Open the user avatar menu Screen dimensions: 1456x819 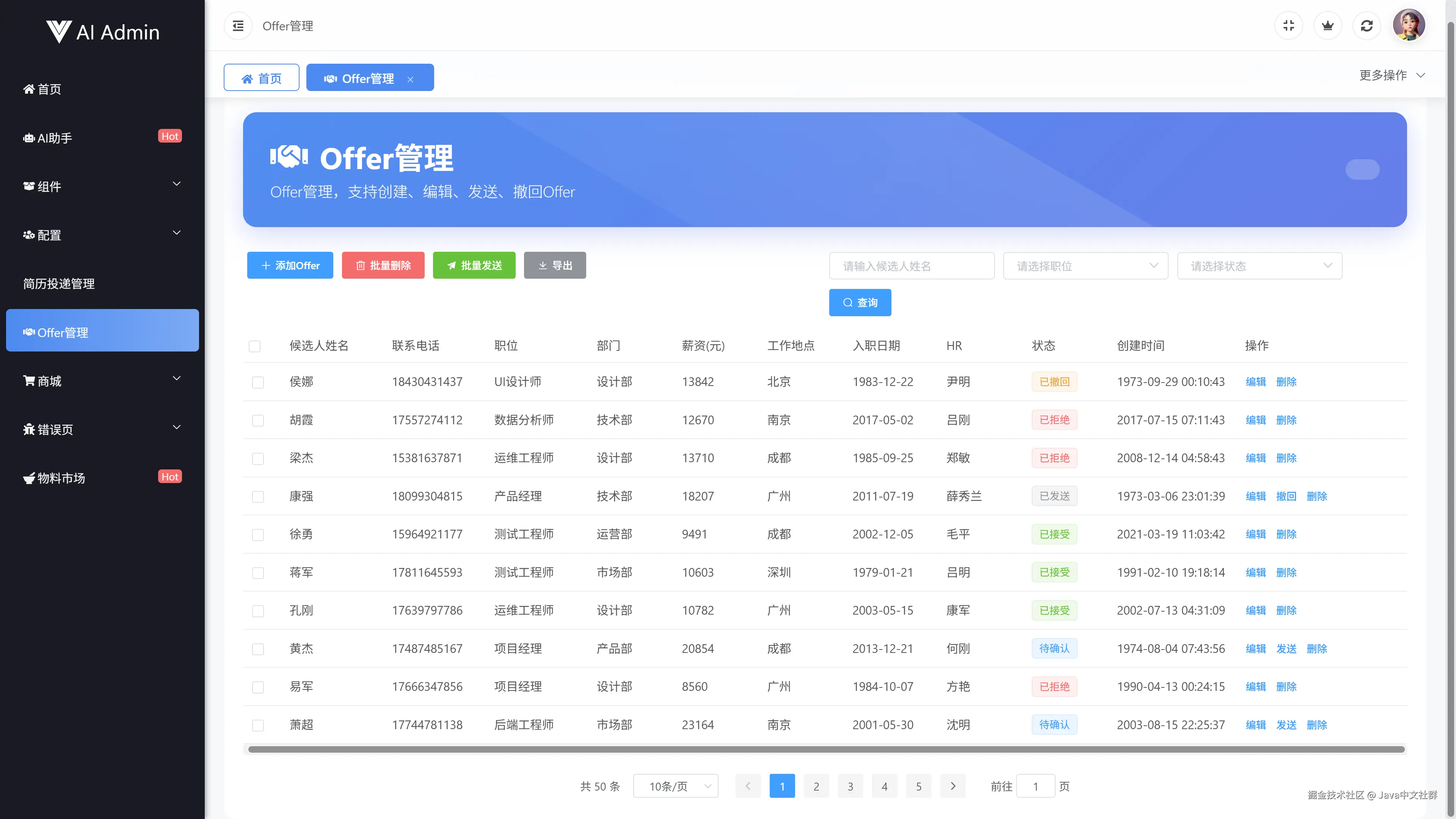1409,25
